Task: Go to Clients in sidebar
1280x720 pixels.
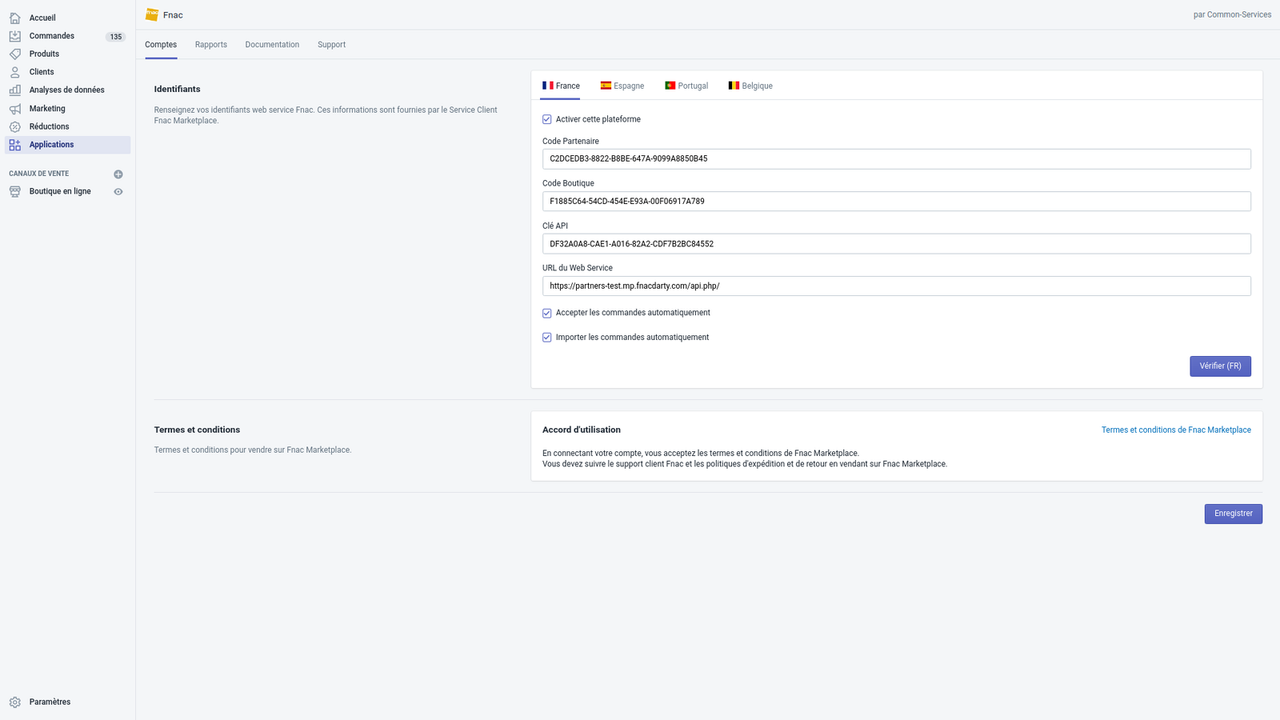Action: click(x=67, y=72)
